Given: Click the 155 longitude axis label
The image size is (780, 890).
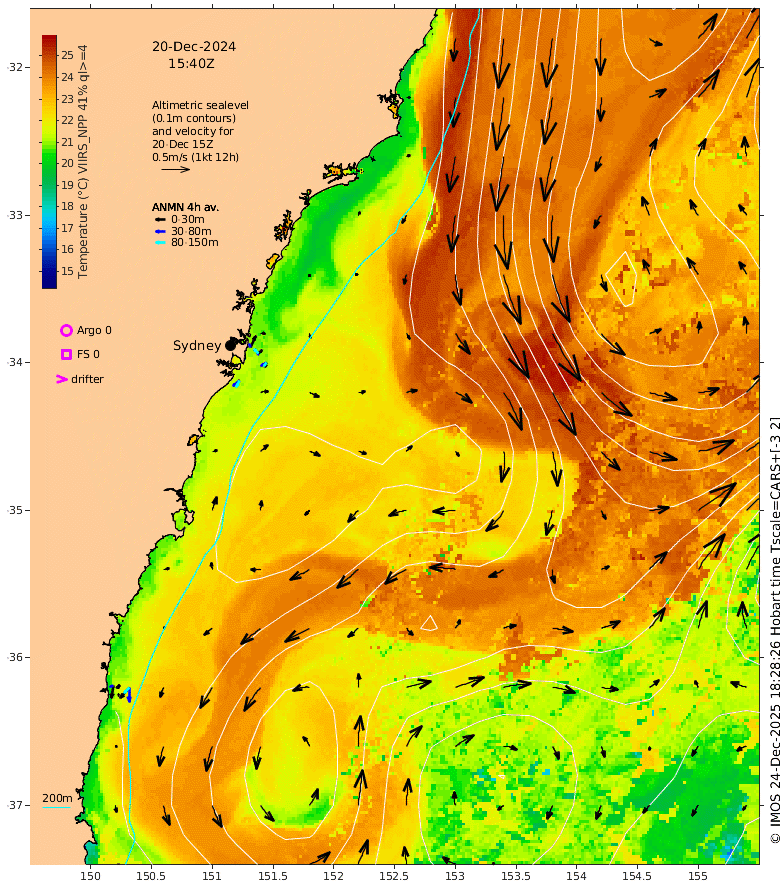Looking at the screenshot, I should click(x=698, y=876).
